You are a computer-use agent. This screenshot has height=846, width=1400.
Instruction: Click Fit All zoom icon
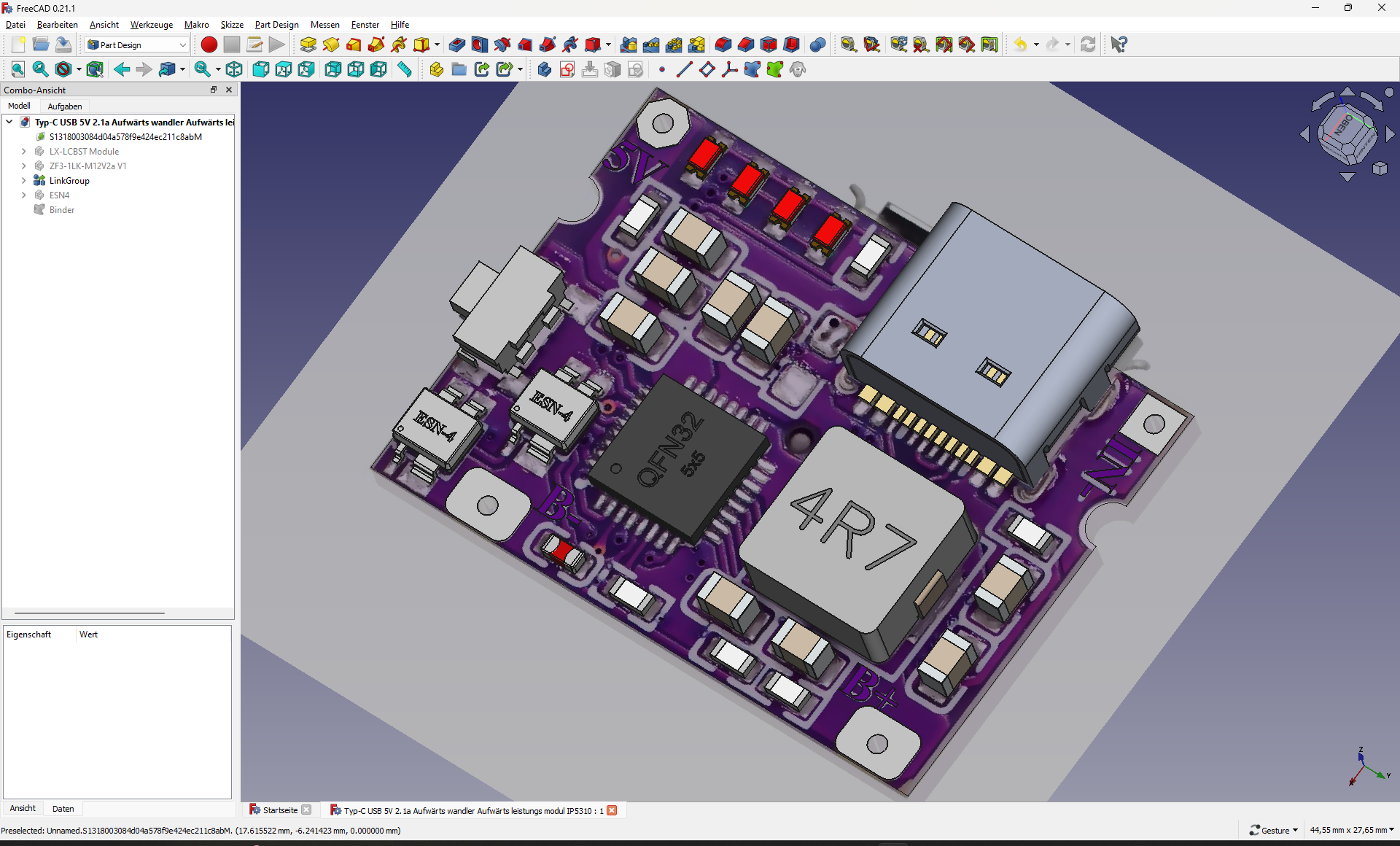point(18,69)
